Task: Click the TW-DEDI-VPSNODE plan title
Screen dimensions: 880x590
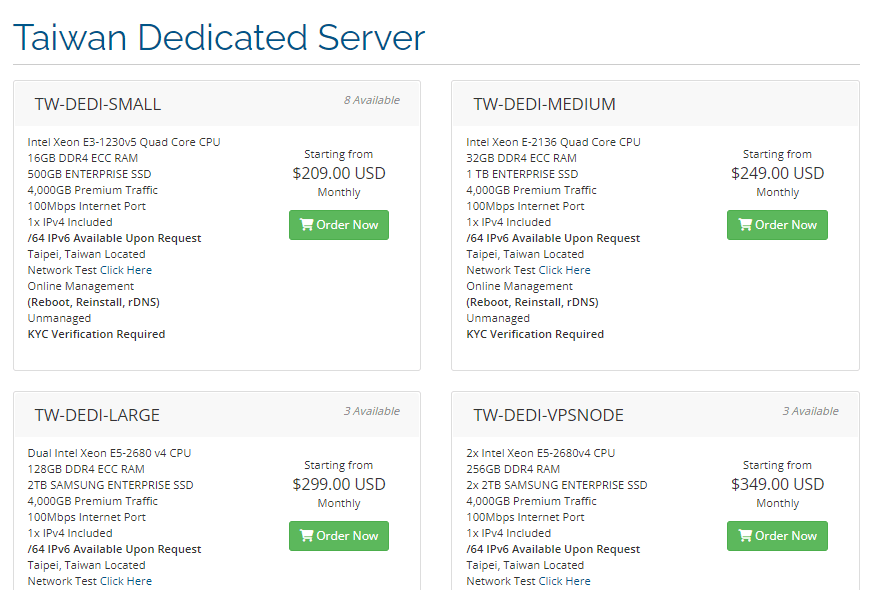Action: click(548, 415)
